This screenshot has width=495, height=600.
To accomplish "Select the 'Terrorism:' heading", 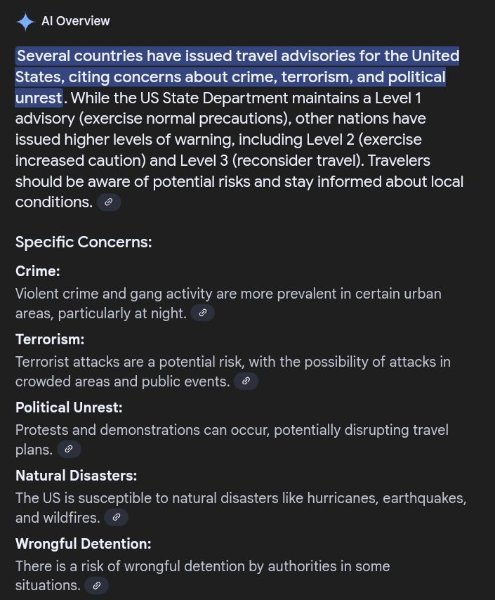I will click(x=50, y=339).
